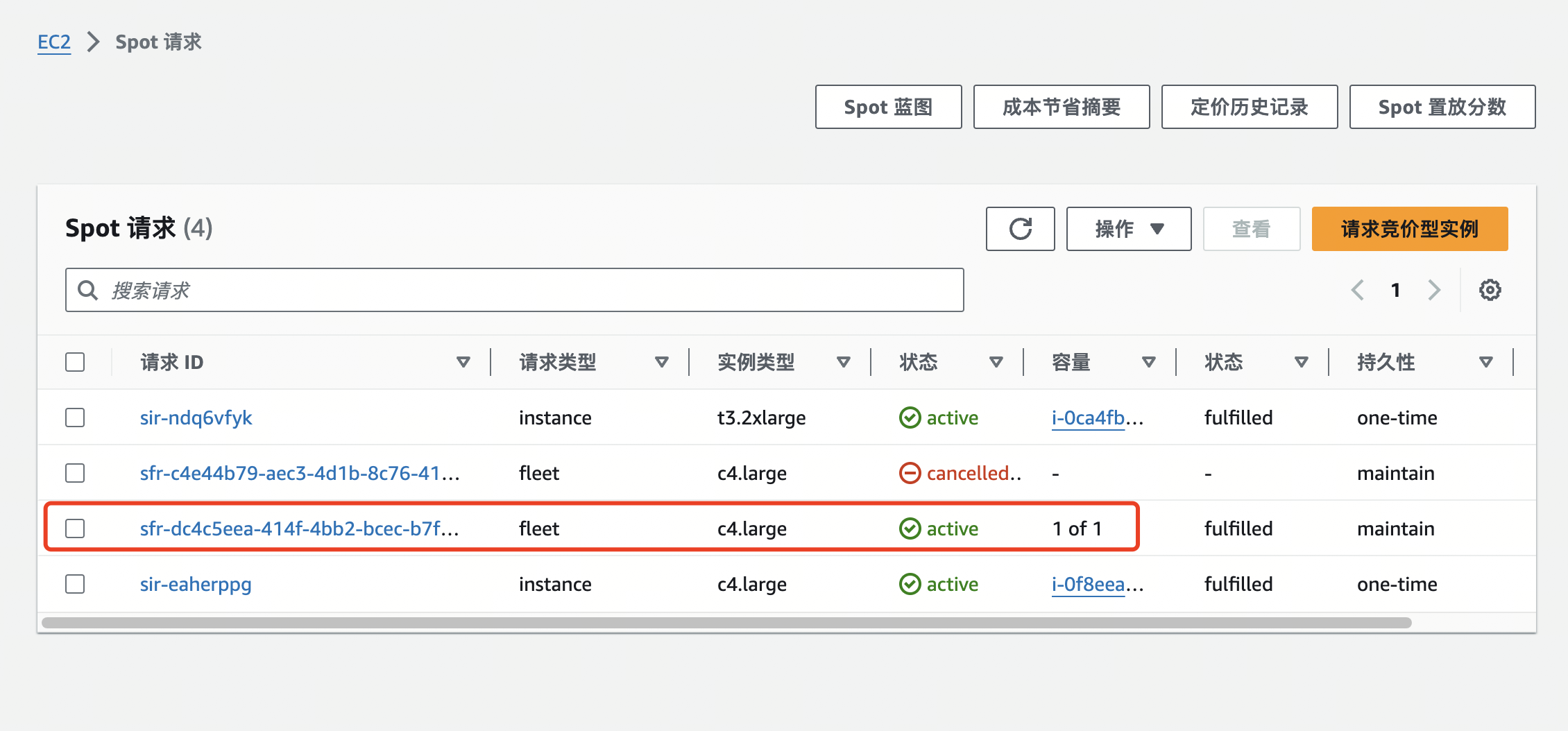
Task: Sort by 容量 column arrow
Action: coord(1148,362)
